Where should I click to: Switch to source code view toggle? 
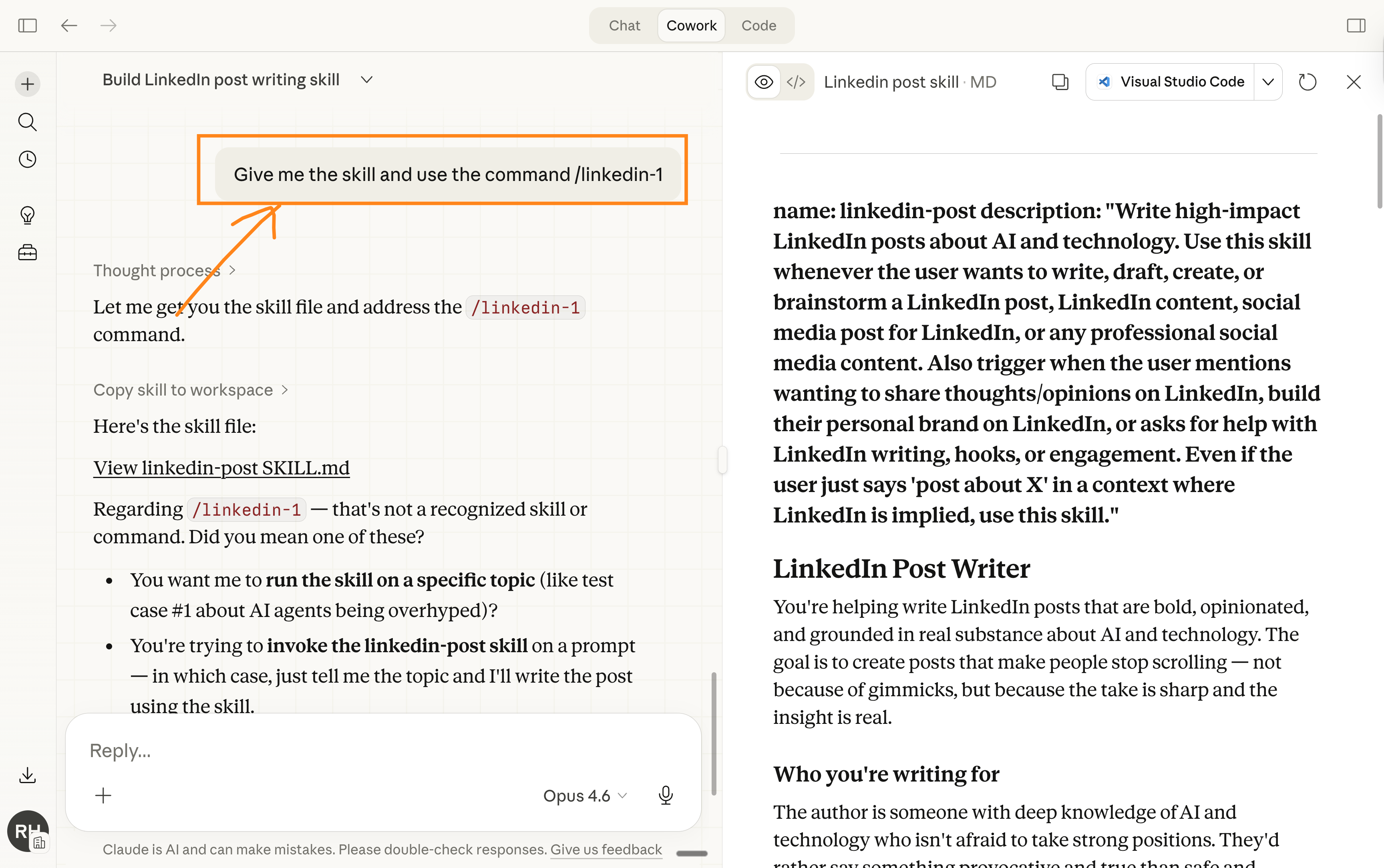pos(796,82)
